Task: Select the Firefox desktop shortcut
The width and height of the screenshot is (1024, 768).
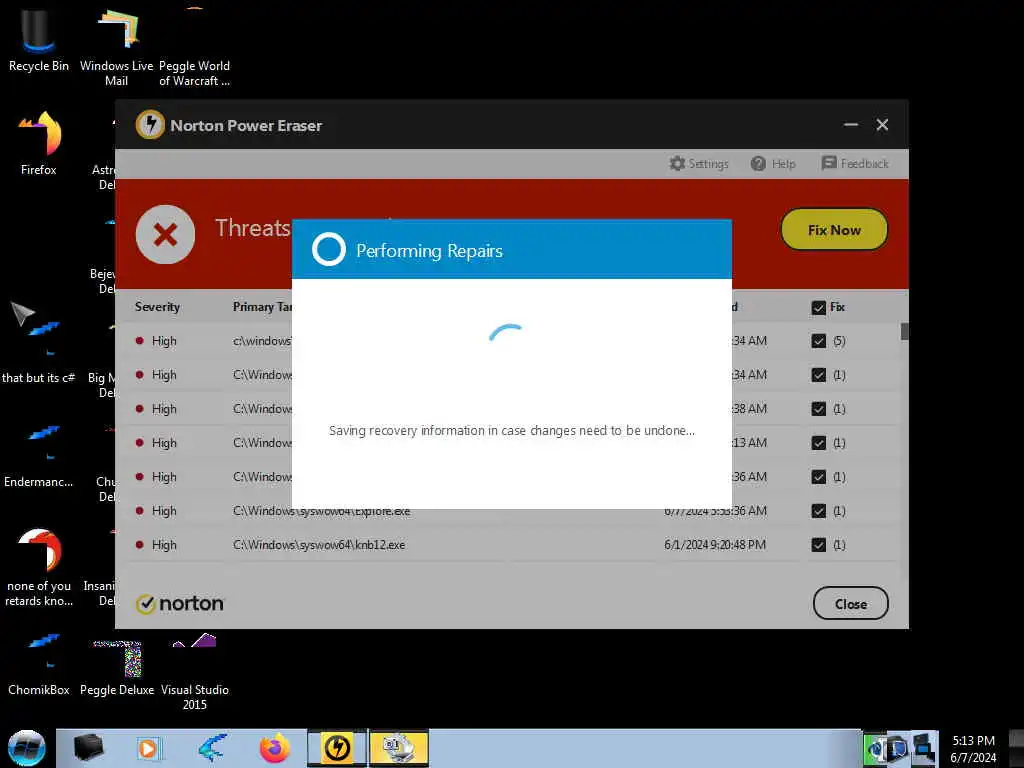Action: (x=39, y=142)
